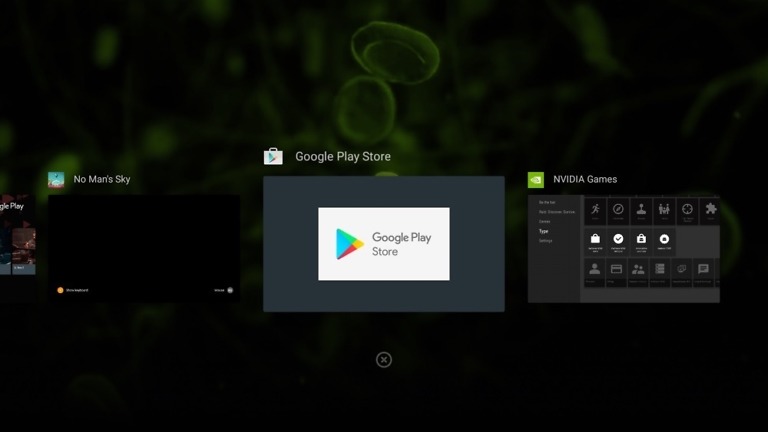768x432 pixels.
Task: Switch to the partially visible Google Play card
Action: click(17, 235)
